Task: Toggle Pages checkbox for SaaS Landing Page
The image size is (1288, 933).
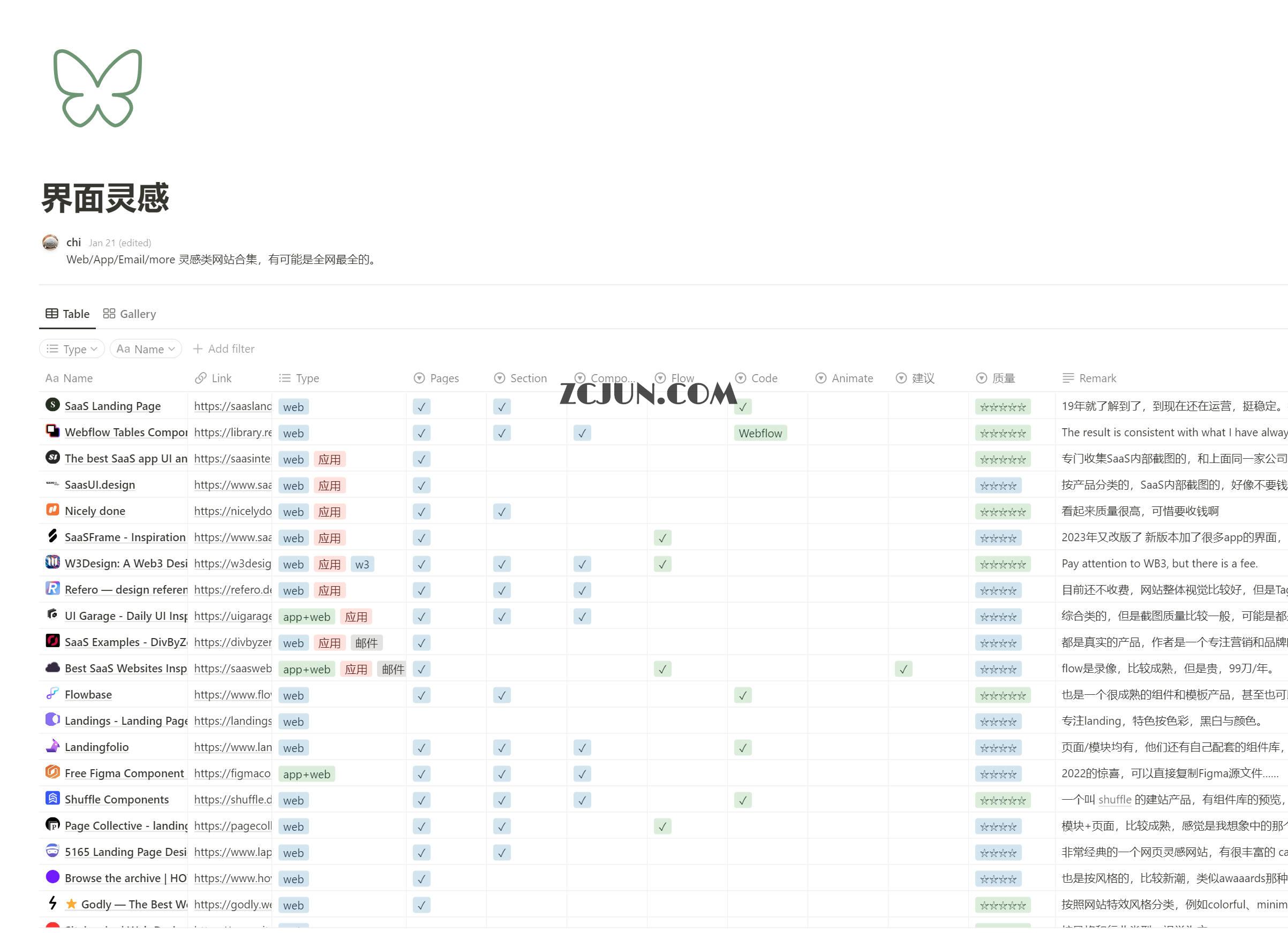Action: point(421,407)
